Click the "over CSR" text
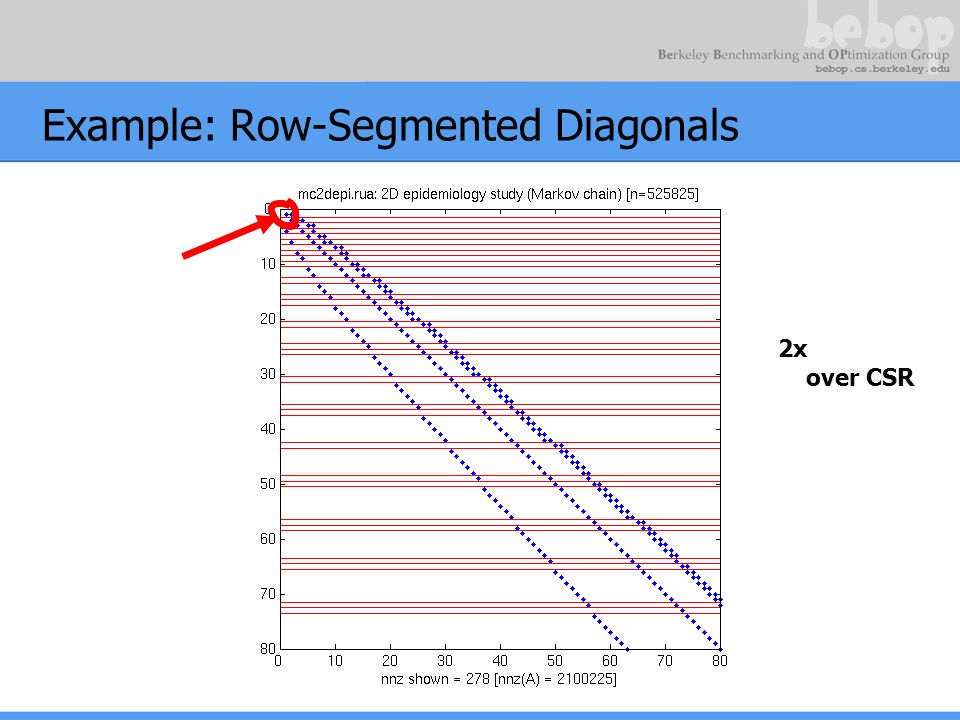This screenshot has height=720, width=960. [860, 378]
